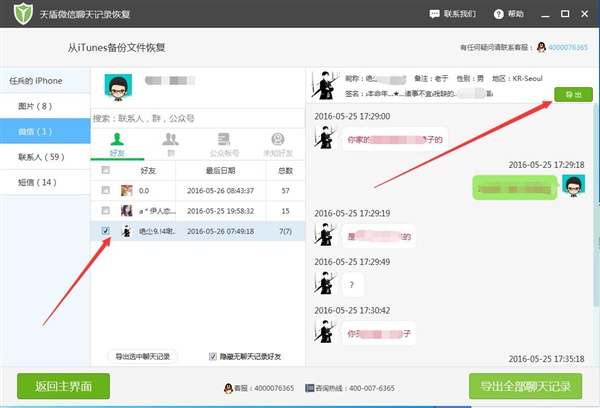Image resolution: width=600 pixels, height=408 pixels.
Task: Click the sender avatar beside green message
Action: coord(573,186)
